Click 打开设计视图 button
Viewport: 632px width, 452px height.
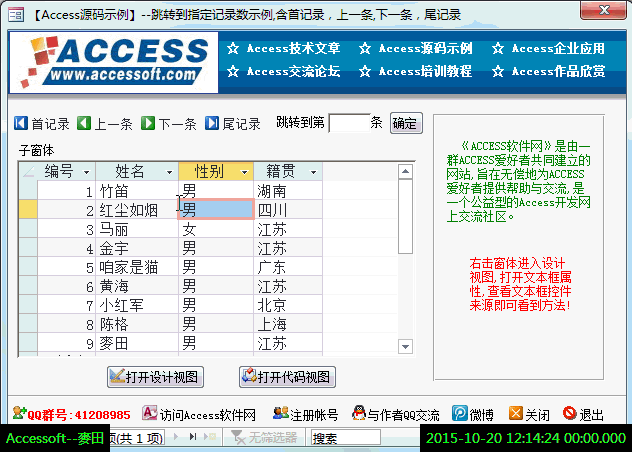point(155,377)
